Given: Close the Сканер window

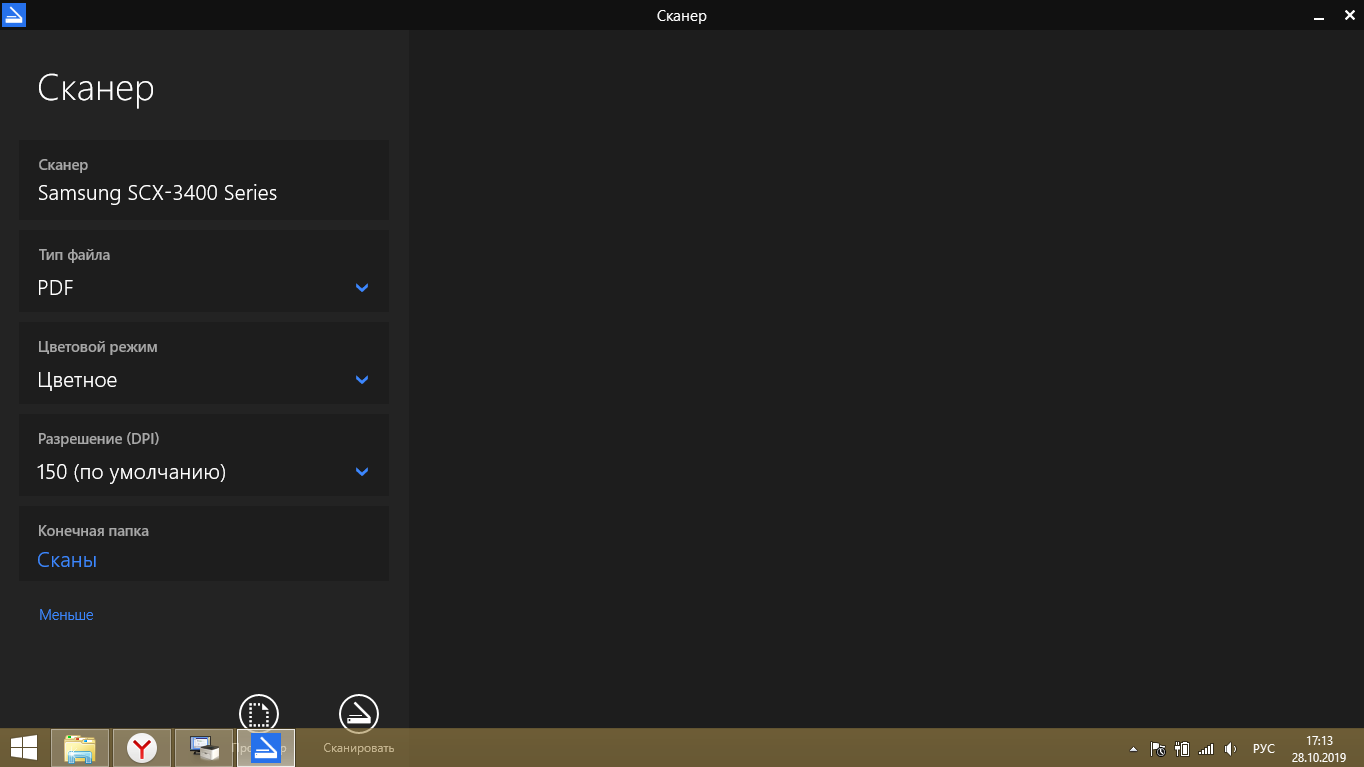Looking at the screenshot, I should (x=1349, y=14).
